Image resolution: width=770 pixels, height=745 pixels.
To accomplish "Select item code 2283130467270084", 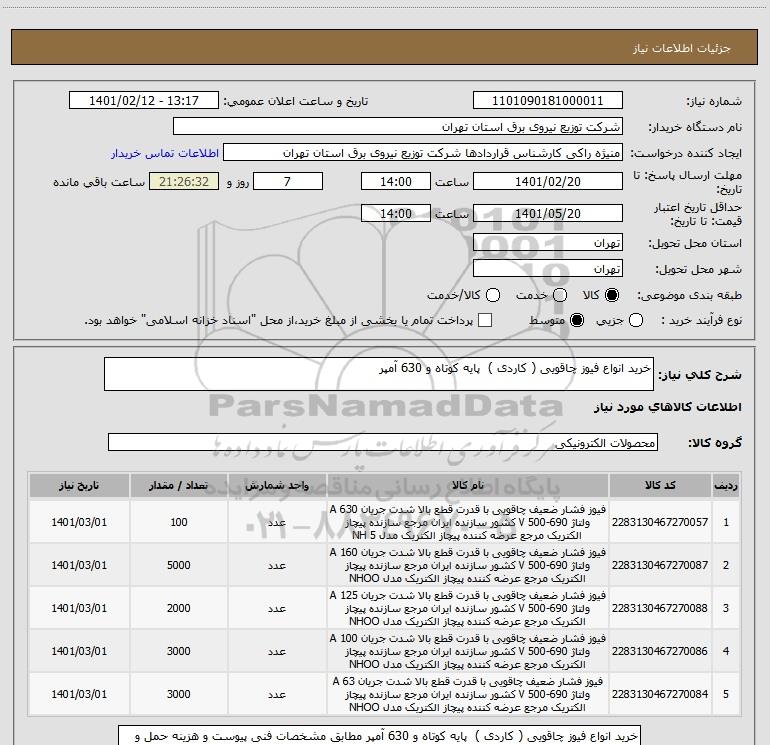I will tap(660, 694).
